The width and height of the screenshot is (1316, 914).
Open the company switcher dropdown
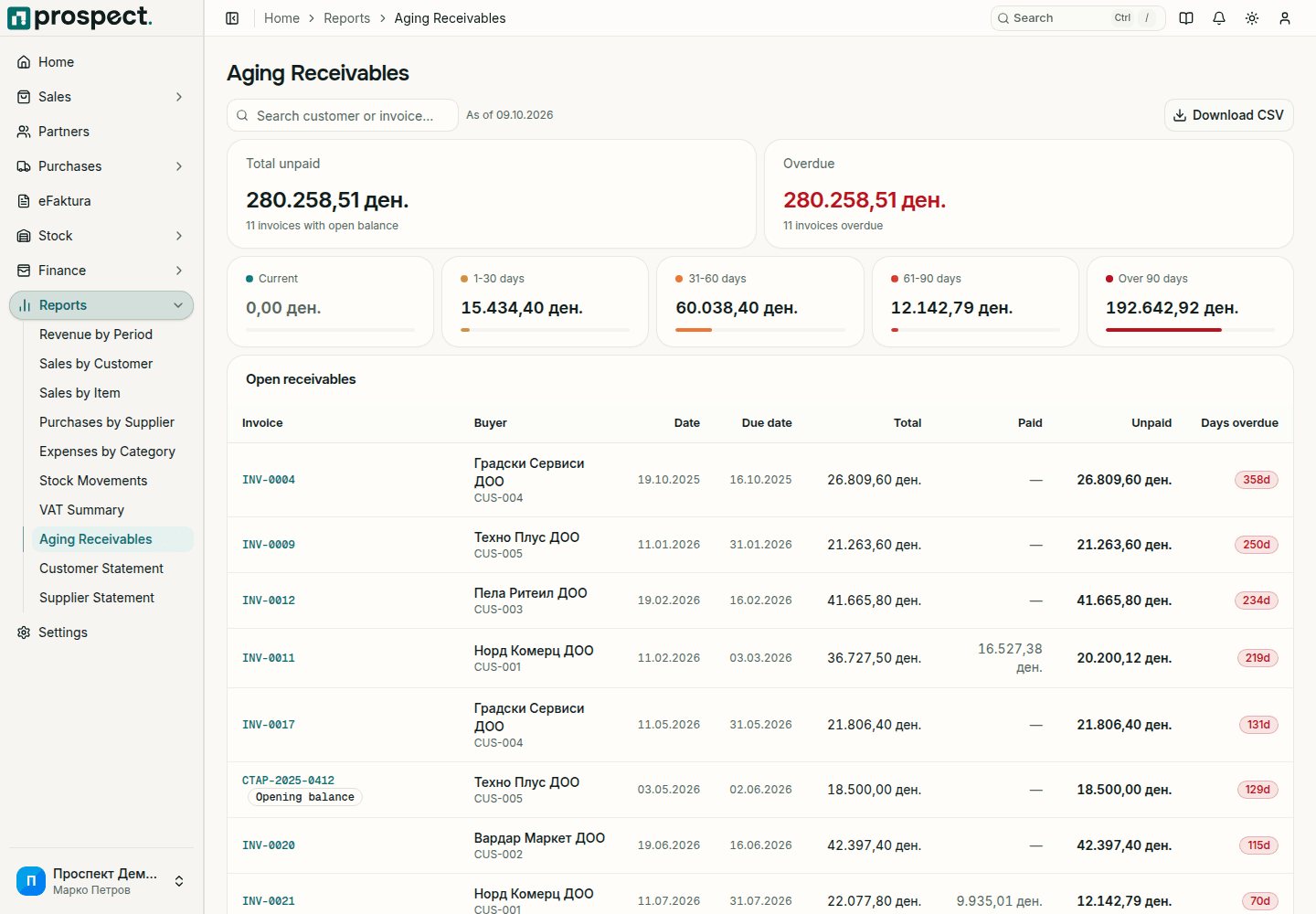101,881
